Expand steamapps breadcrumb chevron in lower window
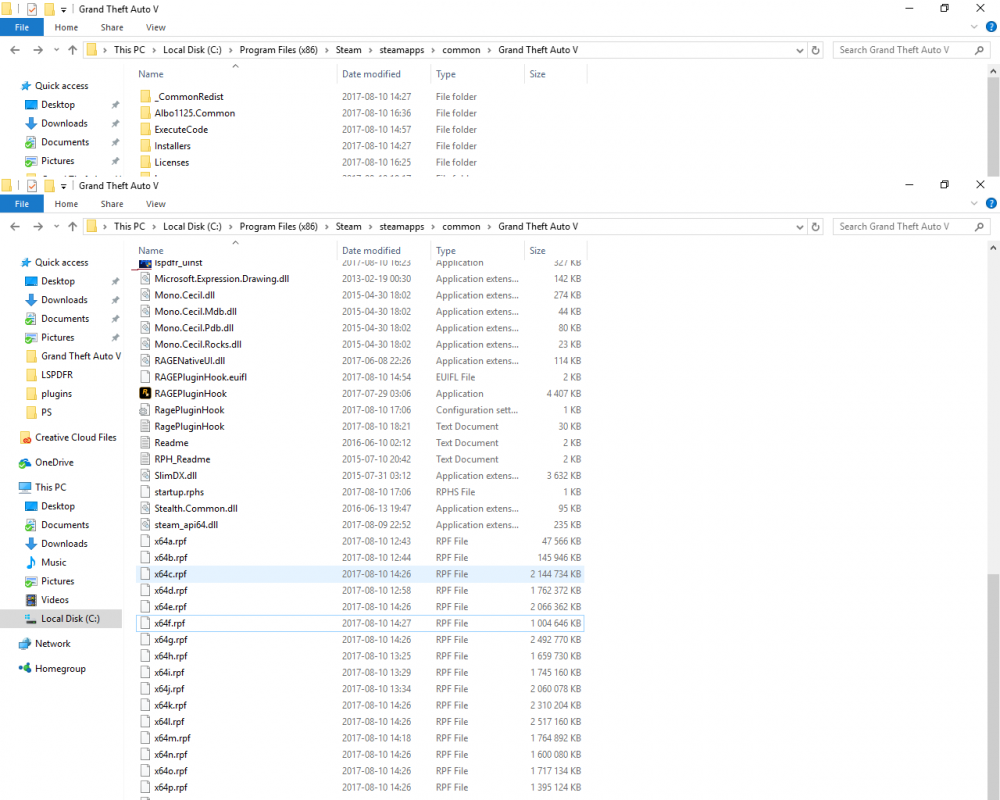Image resolution: width=1000 pixels, height=800 pixels. click(x=433, y=226)
